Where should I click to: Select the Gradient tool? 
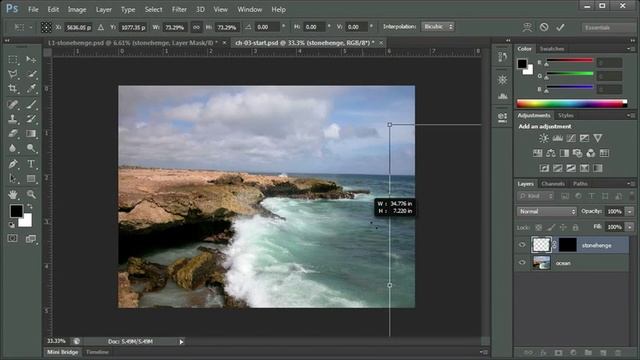coord(31,133)
